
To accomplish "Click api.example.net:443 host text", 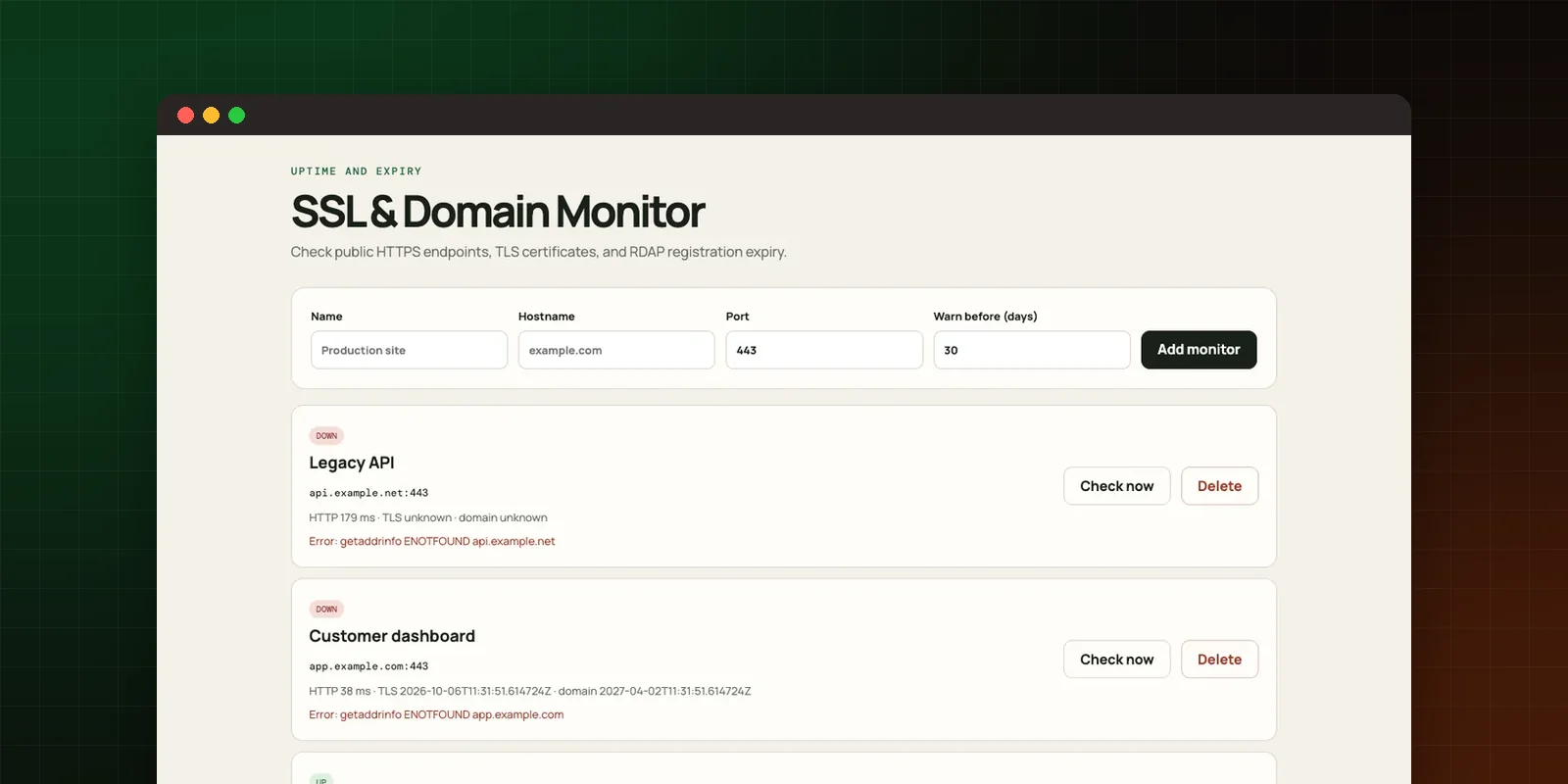I will (368, 493).
